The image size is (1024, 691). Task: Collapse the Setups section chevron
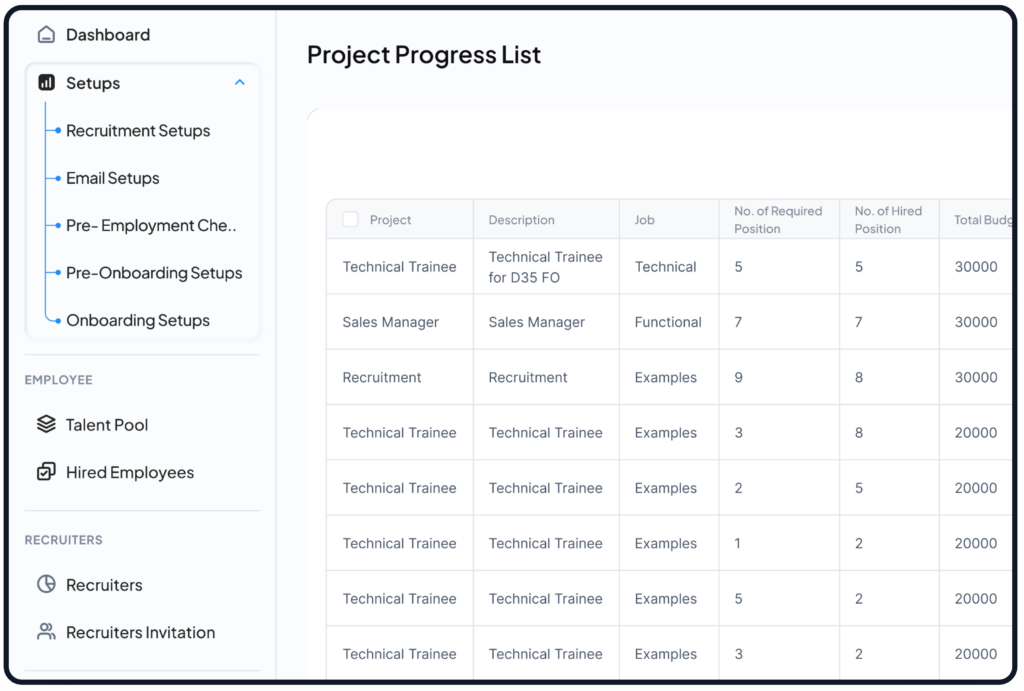[x=240, y=82]
